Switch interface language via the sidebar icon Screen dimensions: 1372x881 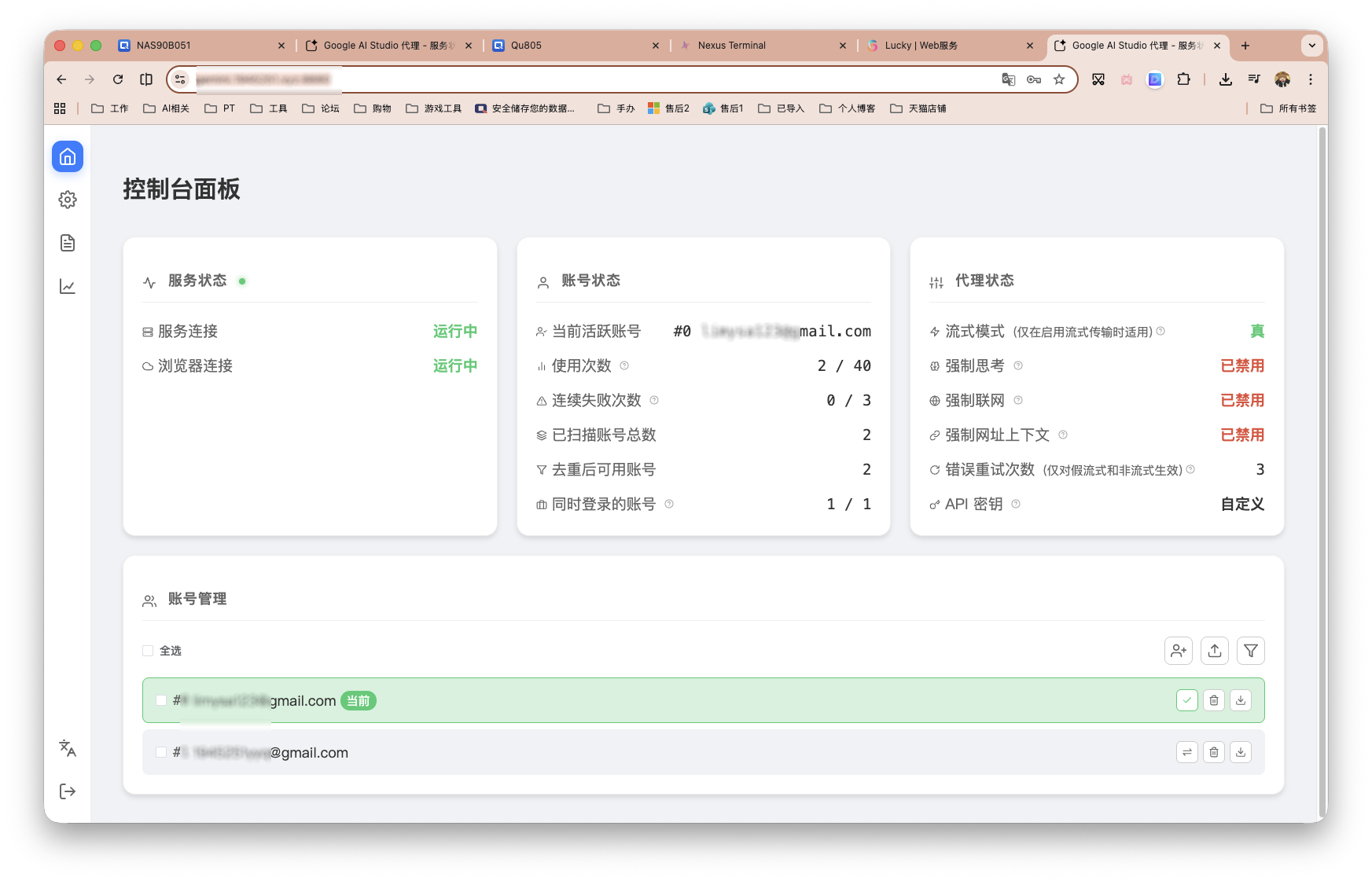pos(67,748)
